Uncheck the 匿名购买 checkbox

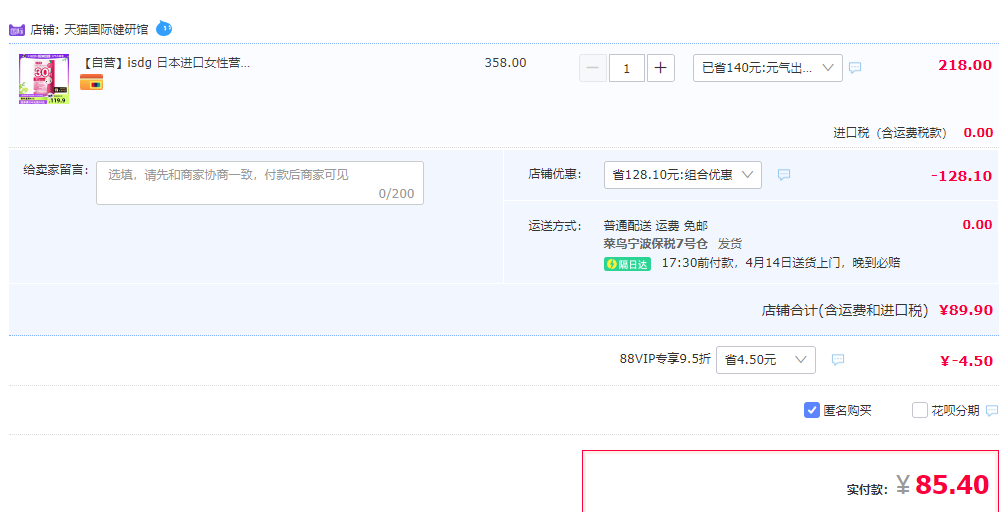coord(812,410)
